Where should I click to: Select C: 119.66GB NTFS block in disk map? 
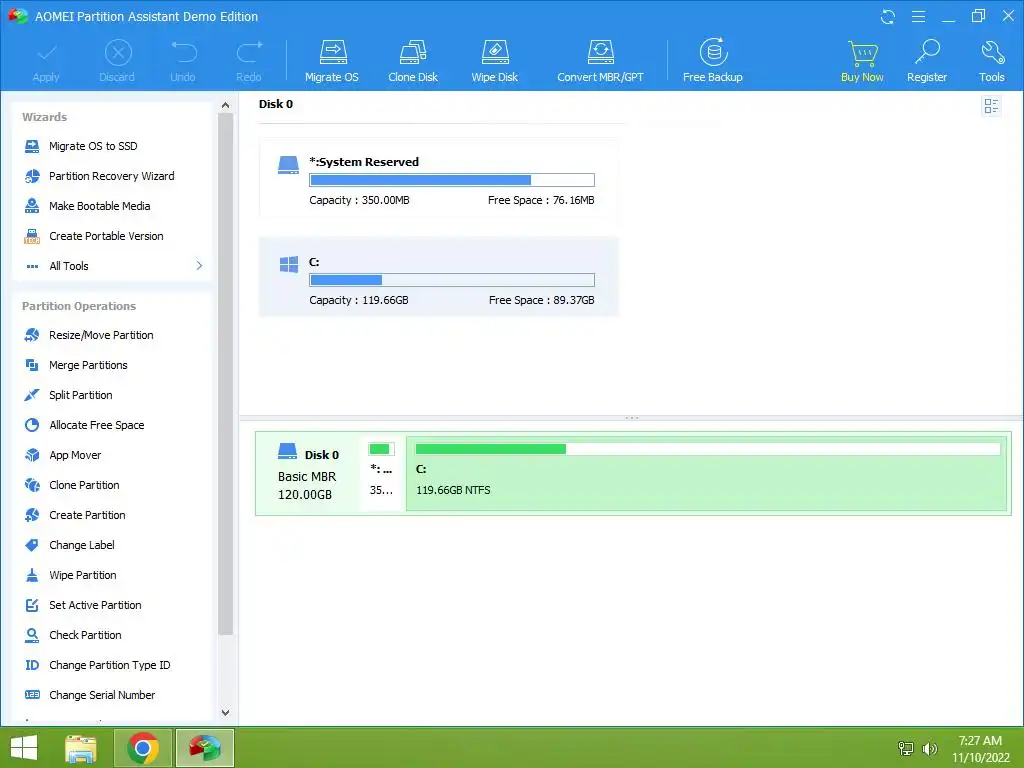click(706, 473)
